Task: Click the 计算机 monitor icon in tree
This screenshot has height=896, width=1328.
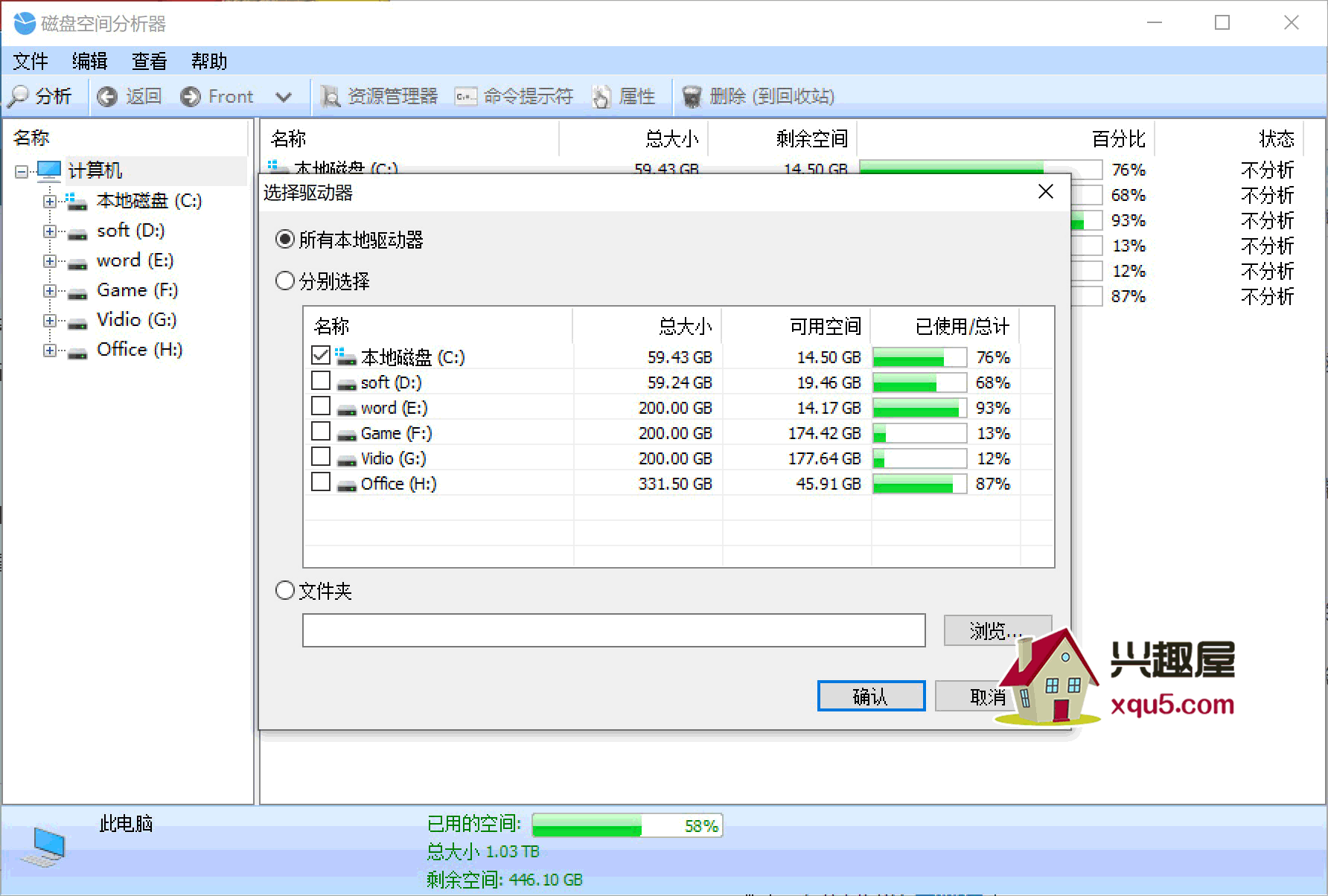Action: (49, 171)
